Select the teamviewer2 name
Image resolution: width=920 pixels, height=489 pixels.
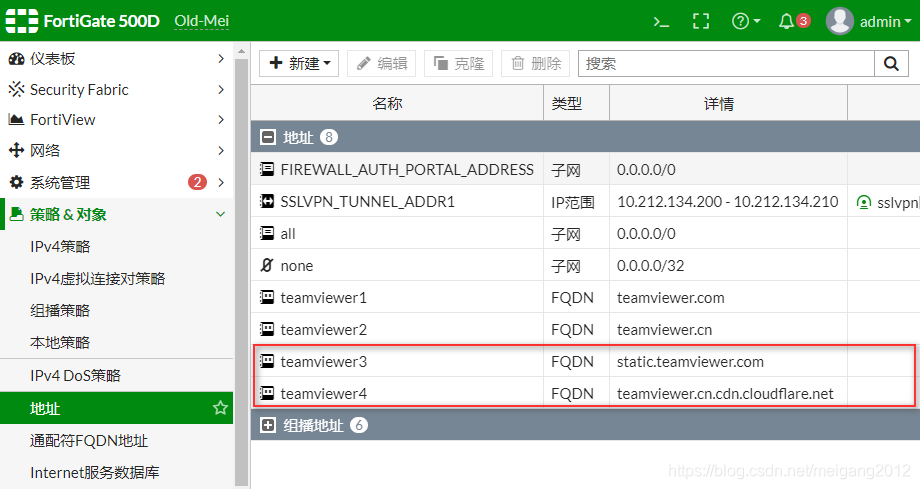[x=323, y=330]
